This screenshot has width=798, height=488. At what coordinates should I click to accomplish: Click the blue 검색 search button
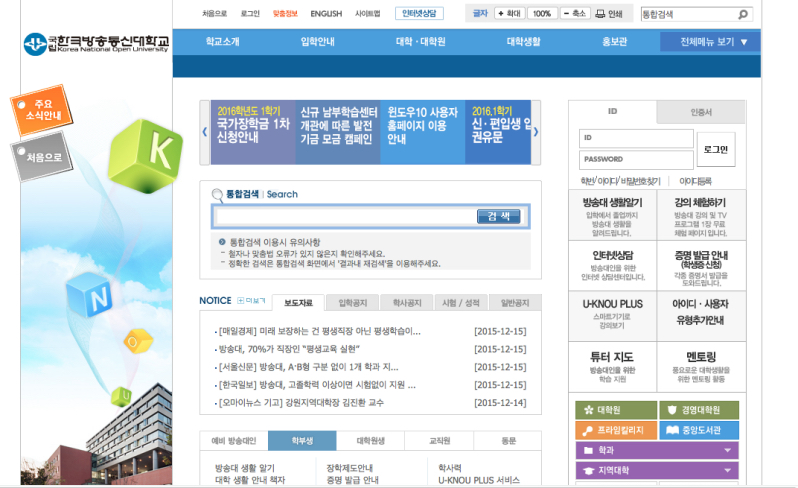click(499, 216)
